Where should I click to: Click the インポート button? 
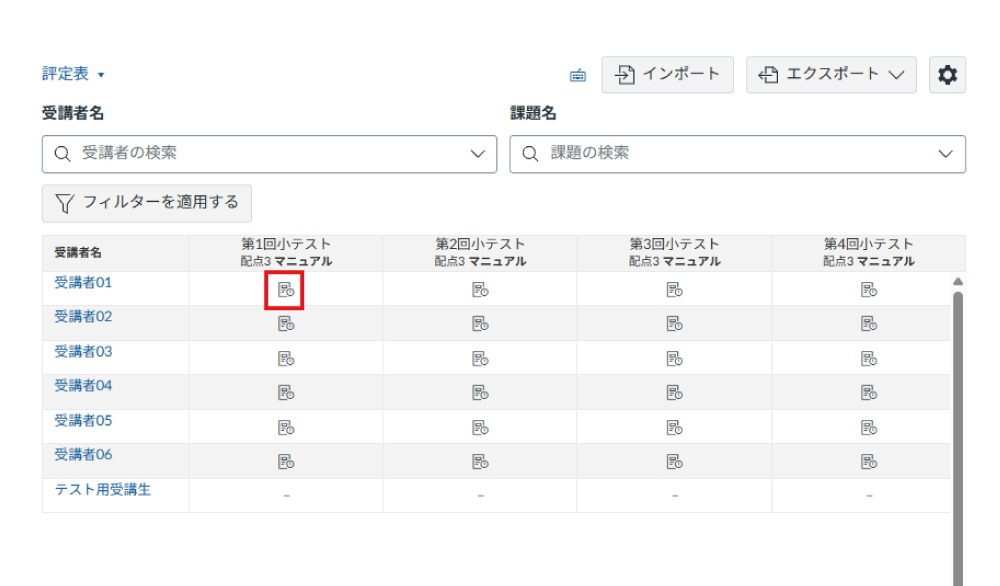[667, 75]
